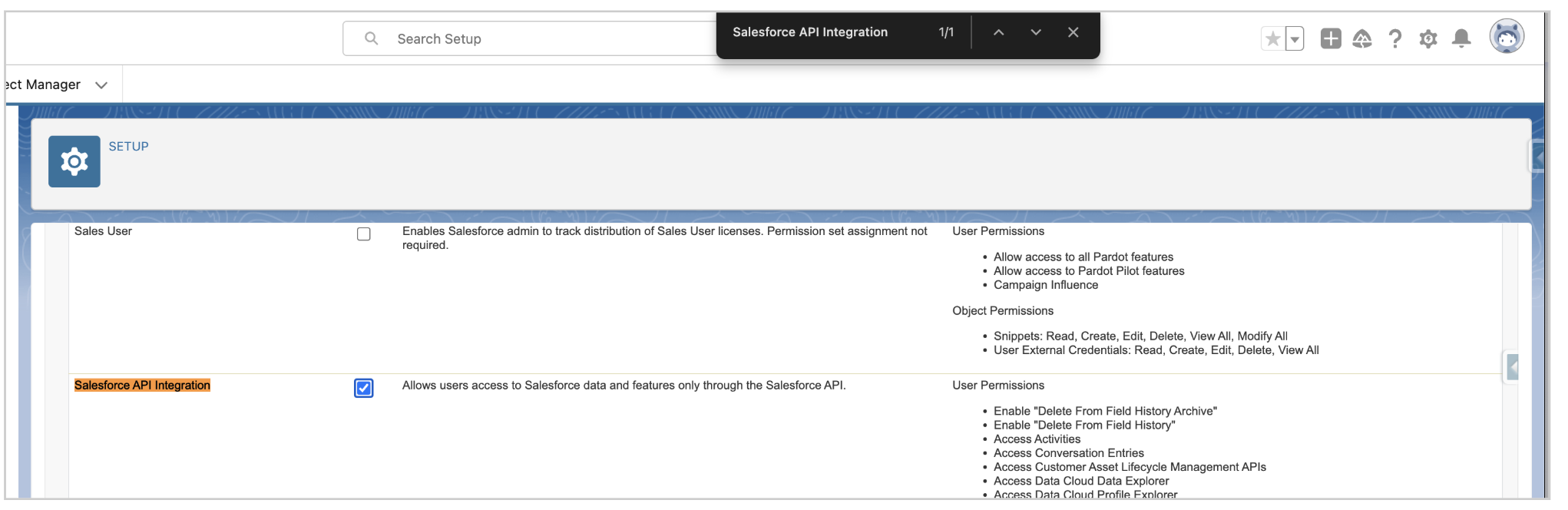
Task: Click the 1/1 match counter
Action: (x=946, y=32)
